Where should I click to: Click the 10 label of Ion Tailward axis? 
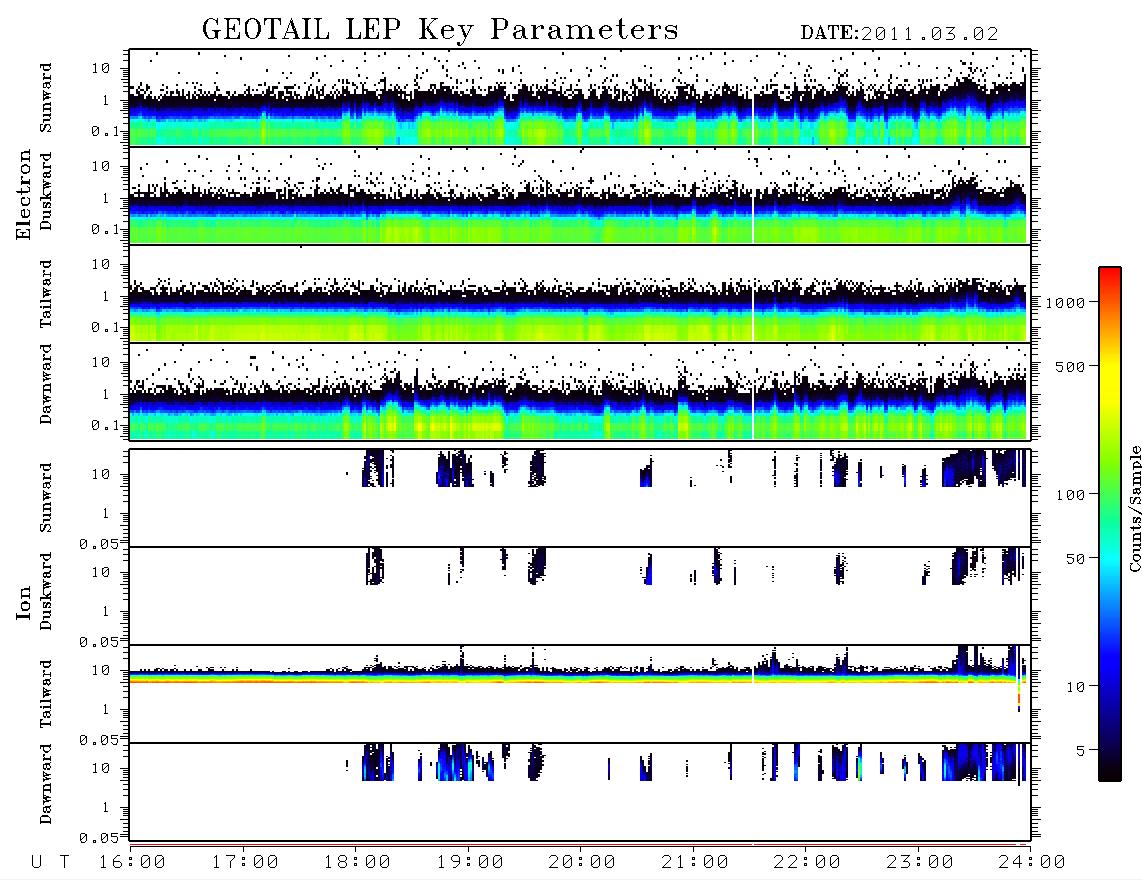point(101,670)
